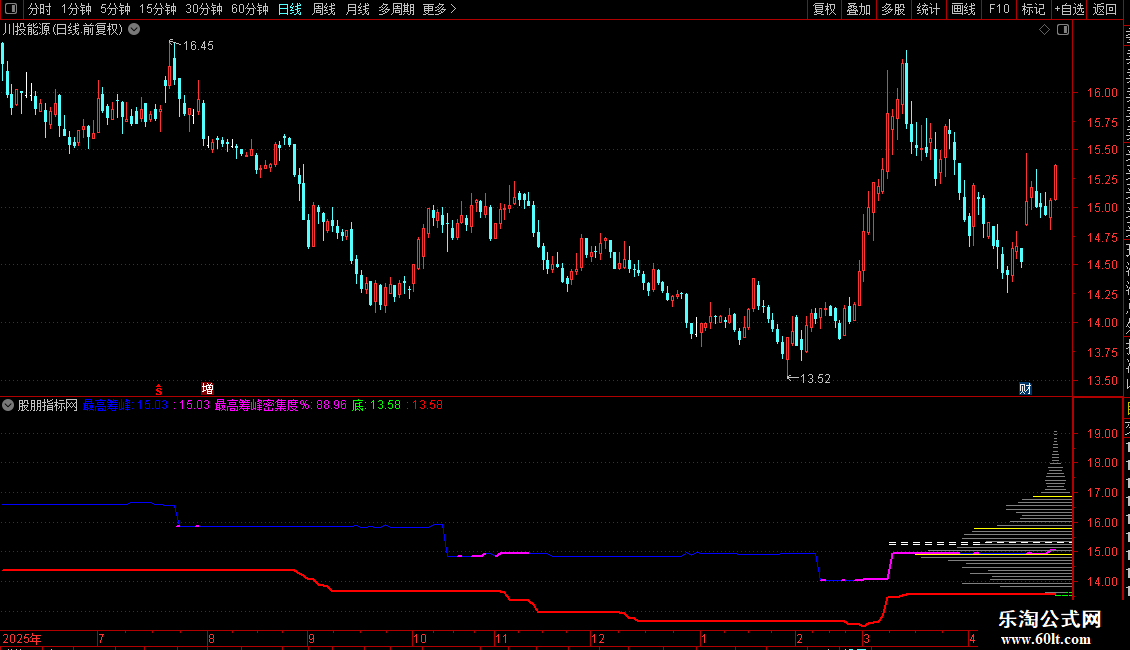Open the 画线 drawing tools

(x=964, y=9)
